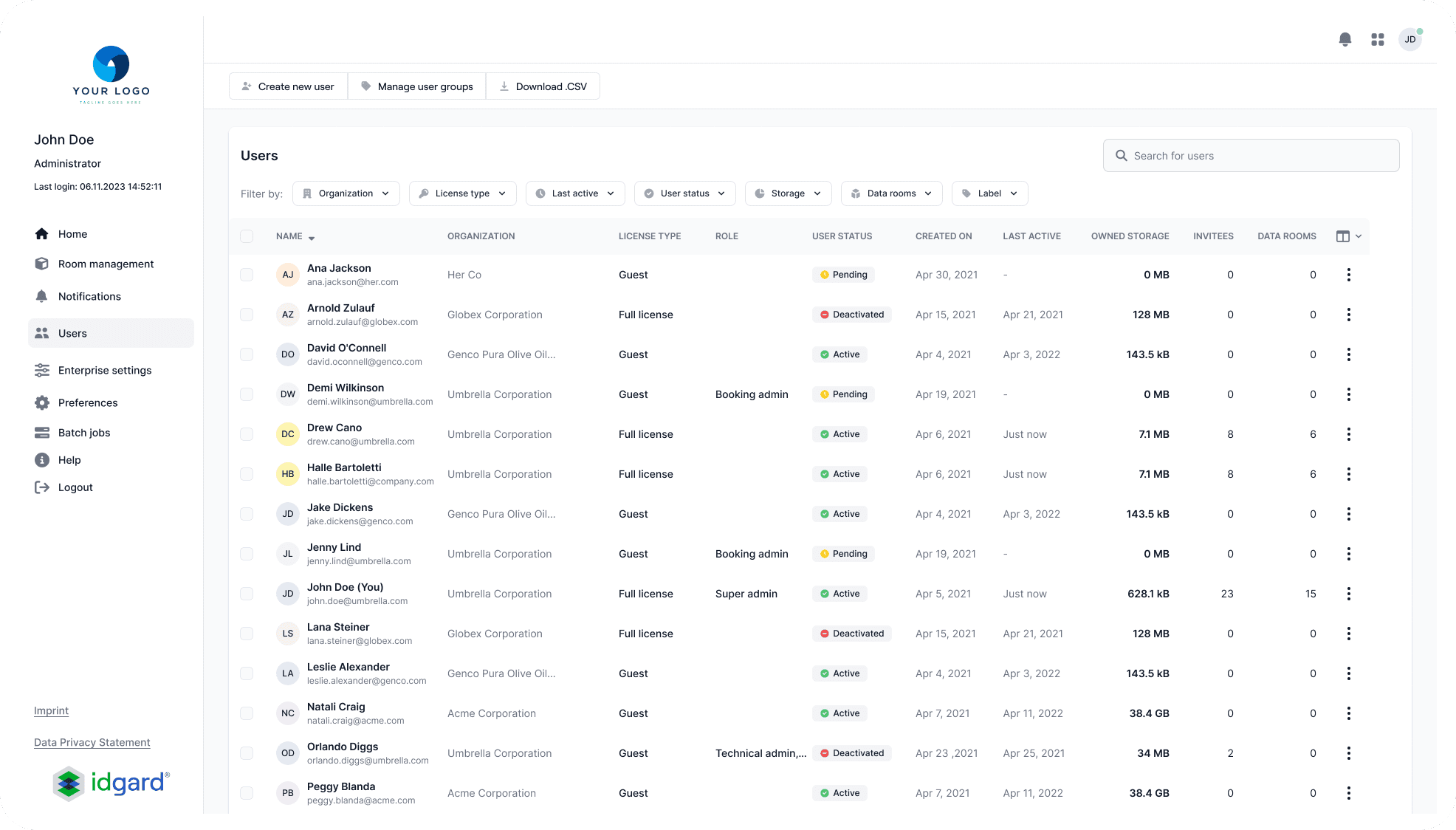Open the Last active filter dropdown
The image size is (1456, 830).
[575, 193]
